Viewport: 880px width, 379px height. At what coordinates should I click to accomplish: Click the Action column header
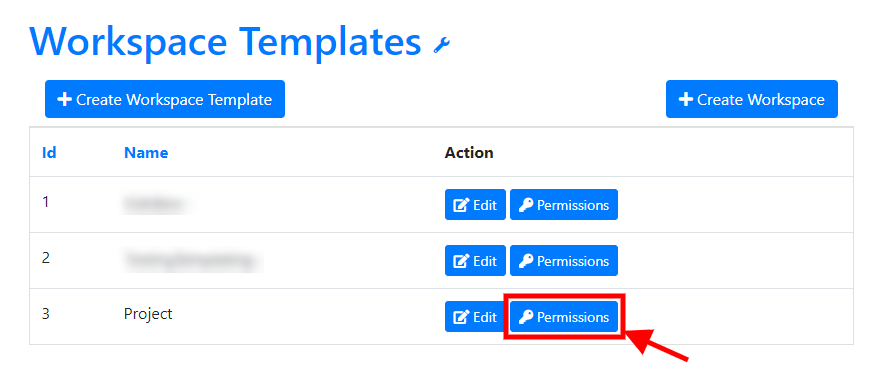[x=469, y=152]
